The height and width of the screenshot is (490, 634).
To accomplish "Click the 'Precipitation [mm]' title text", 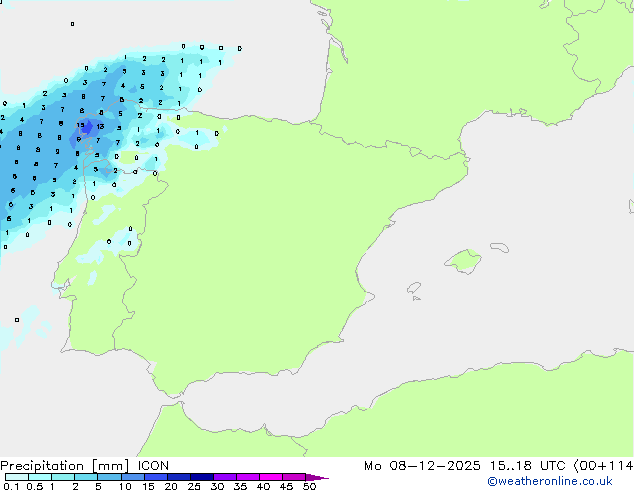I will (65, 466).
